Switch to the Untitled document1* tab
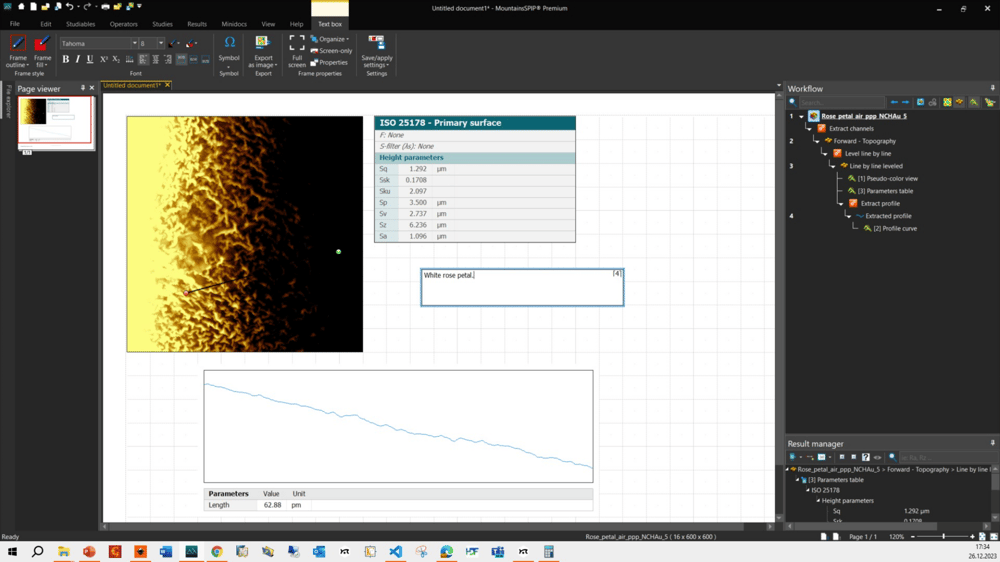This screenshot has height=562, width=1000. pos(132,85)
